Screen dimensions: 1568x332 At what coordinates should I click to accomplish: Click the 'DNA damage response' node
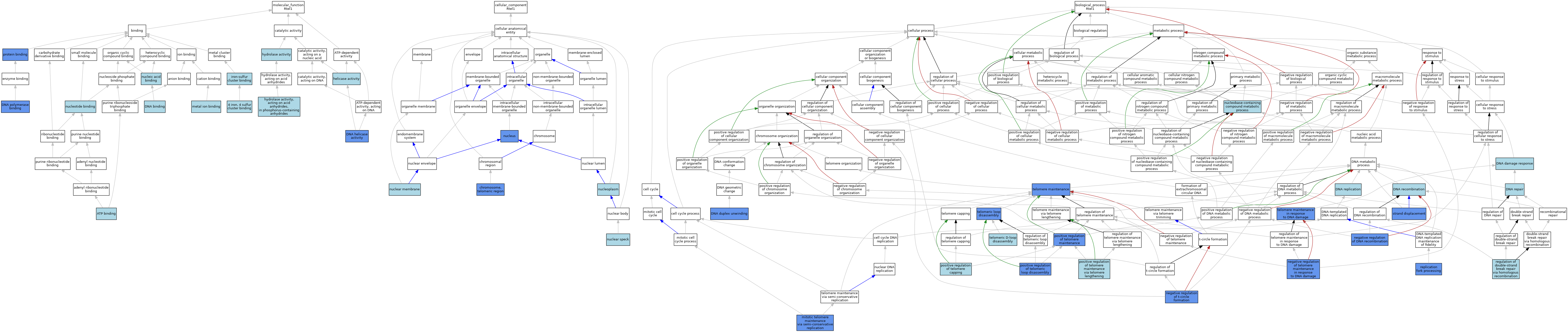[x=1515, y=163]
